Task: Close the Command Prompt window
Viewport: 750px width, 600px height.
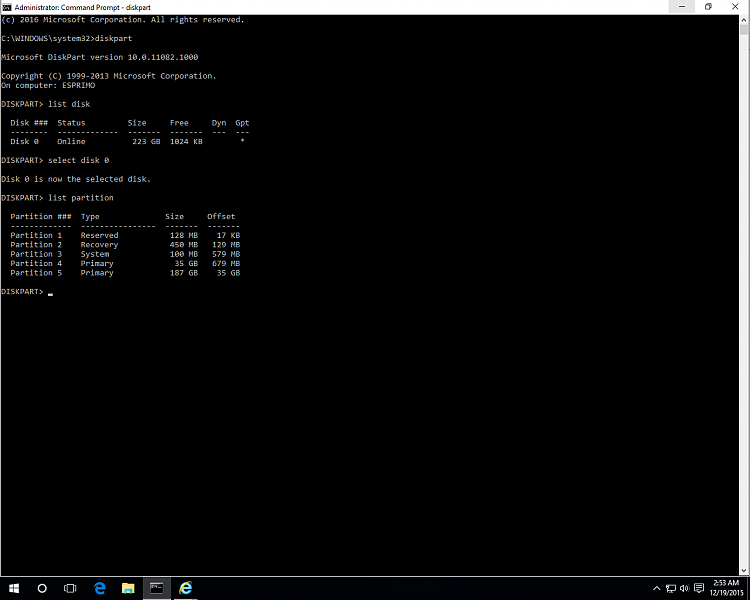Action: [735, 7]
